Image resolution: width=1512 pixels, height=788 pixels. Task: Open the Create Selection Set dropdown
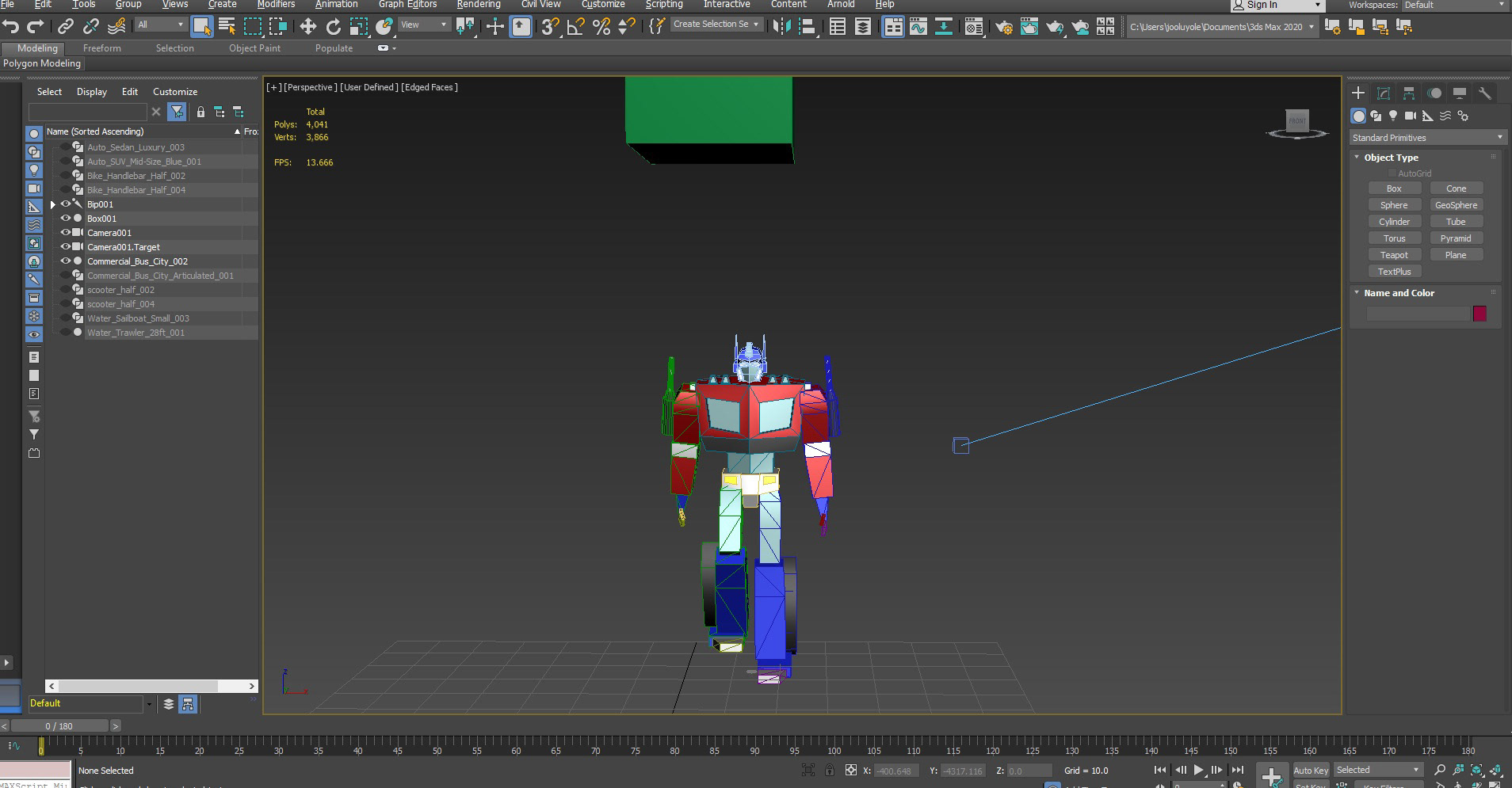click(716, 25)
